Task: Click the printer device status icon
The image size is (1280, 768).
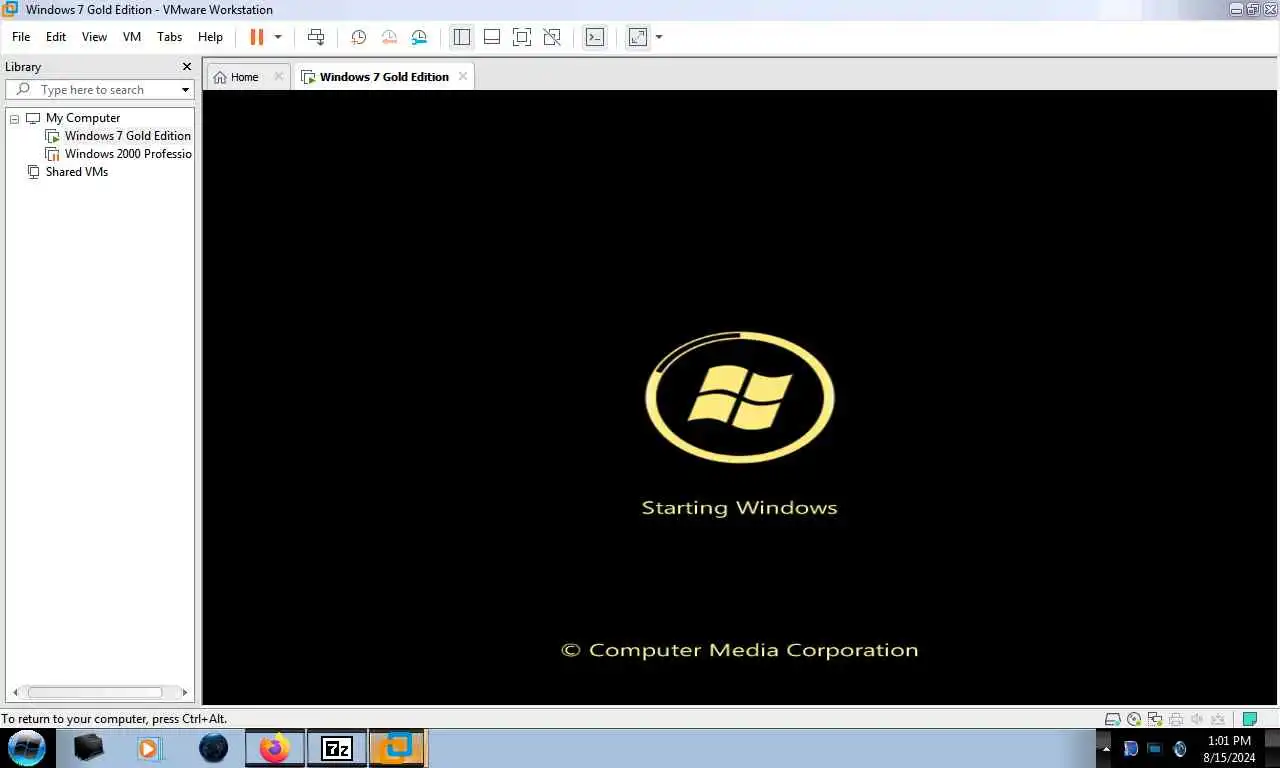Action: 1176,719
